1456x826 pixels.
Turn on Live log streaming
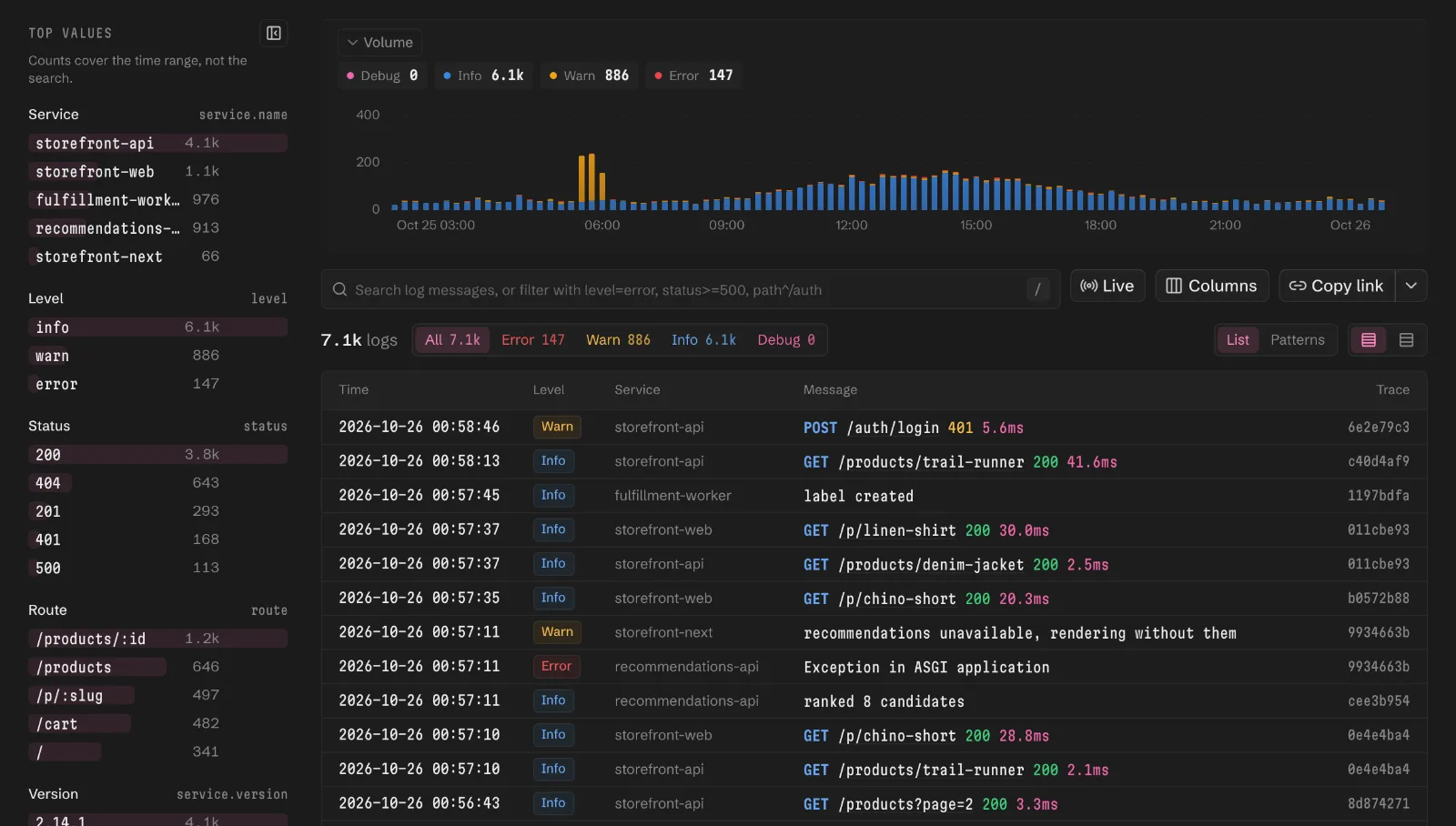point(1107,286)
